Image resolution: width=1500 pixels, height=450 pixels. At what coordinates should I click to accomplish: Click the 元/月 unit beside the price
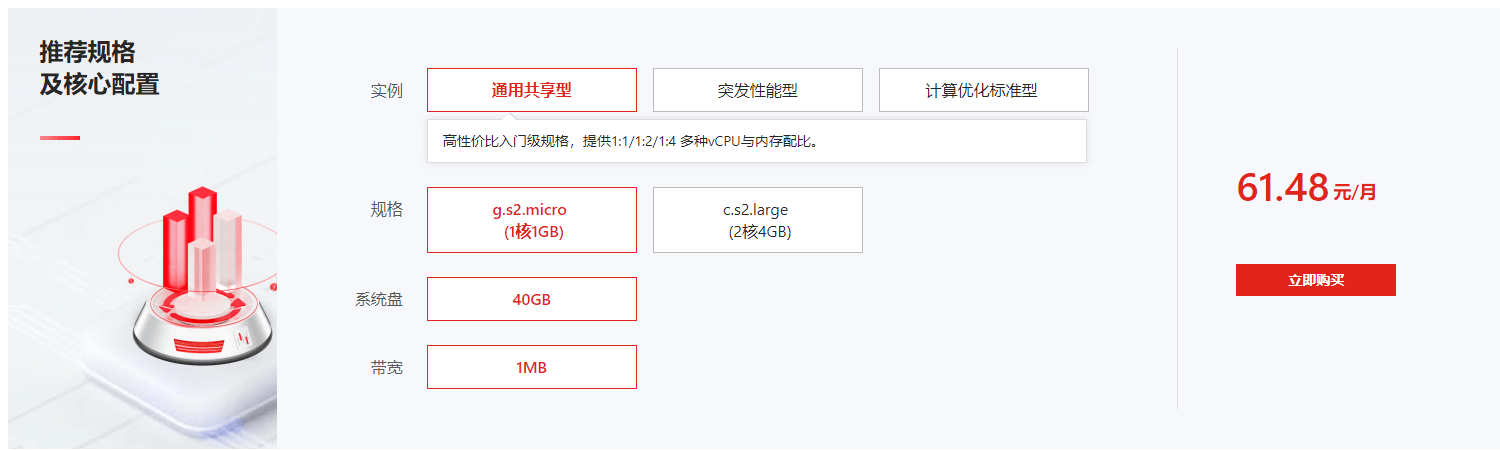pos(1355,192)
